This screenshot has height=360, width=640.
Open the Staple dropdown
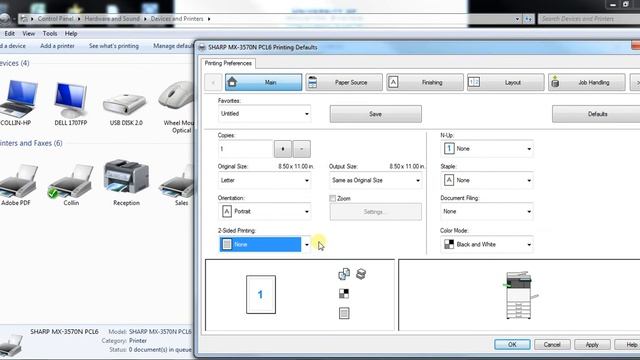click(x=487, y=180)
